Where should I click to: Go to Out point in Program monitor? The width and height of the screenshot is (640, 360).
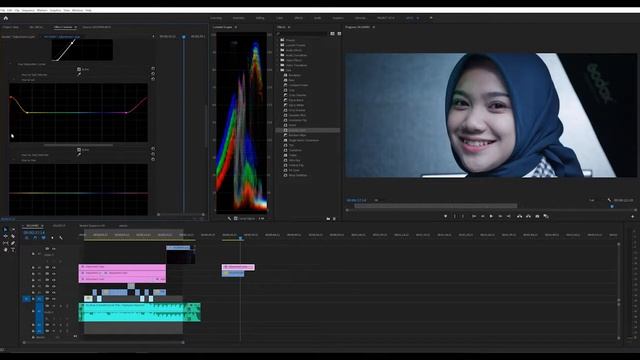coord(509,216)
